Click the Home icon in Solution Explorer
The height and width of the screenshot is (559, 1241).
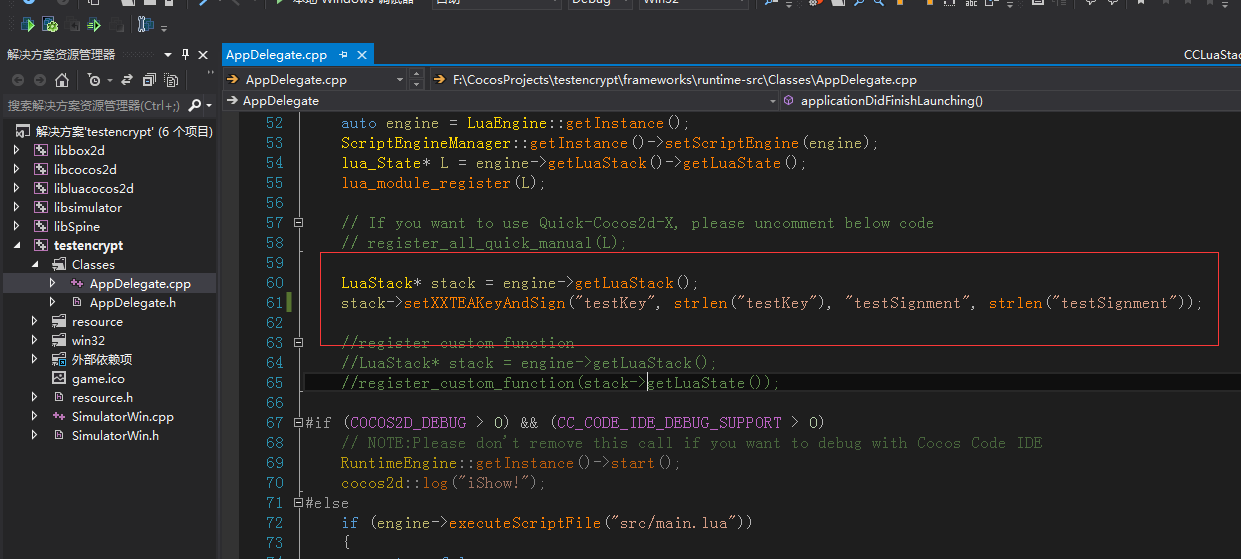(62, 80)
